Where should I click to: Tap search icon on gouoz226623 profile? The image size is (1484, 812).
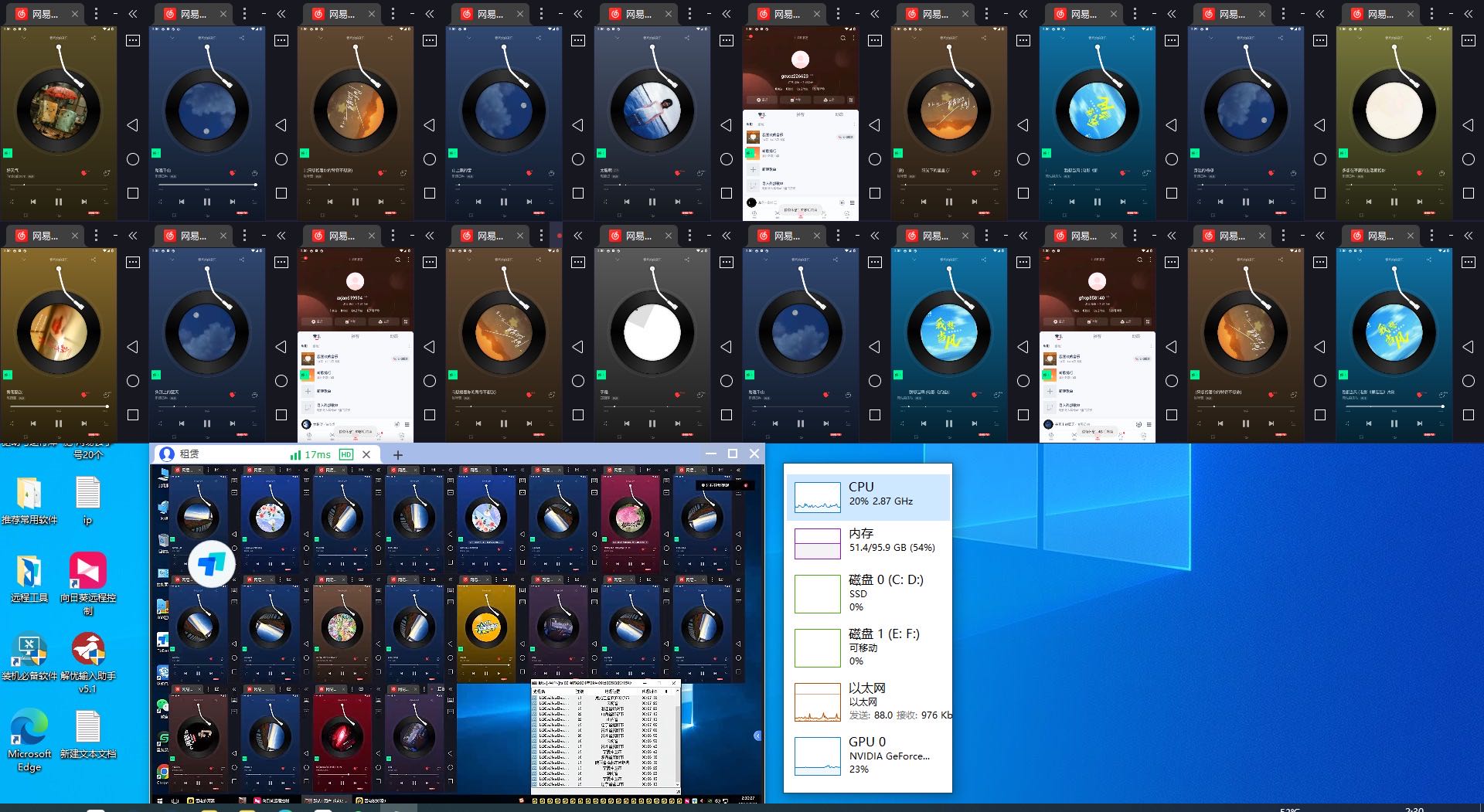tap(843, 37)
